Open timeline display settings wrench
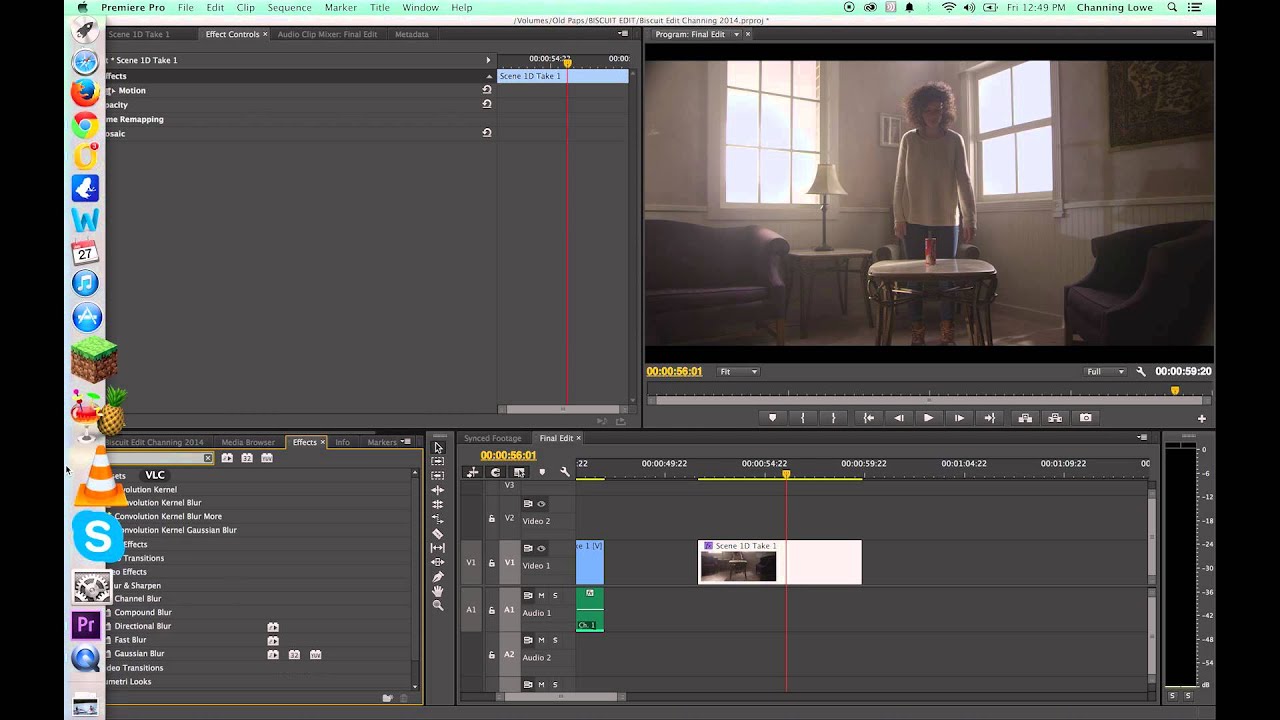The height and width of the screenshot is (720, 1280). coord(565,472)
